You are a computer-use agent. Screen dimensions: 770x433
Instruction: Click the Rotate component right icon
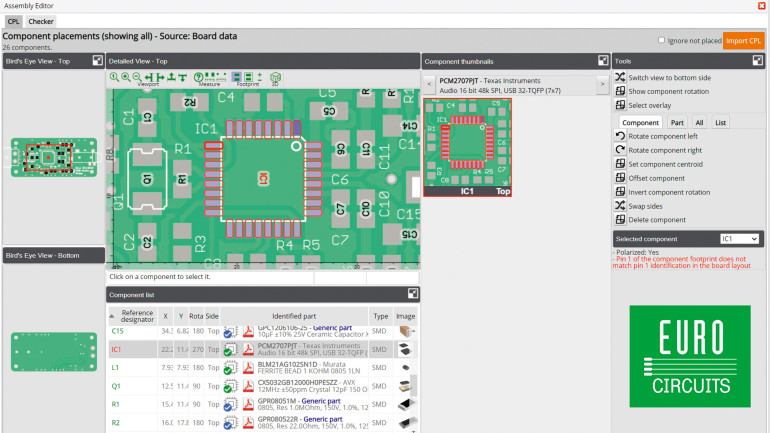[620, 150]
